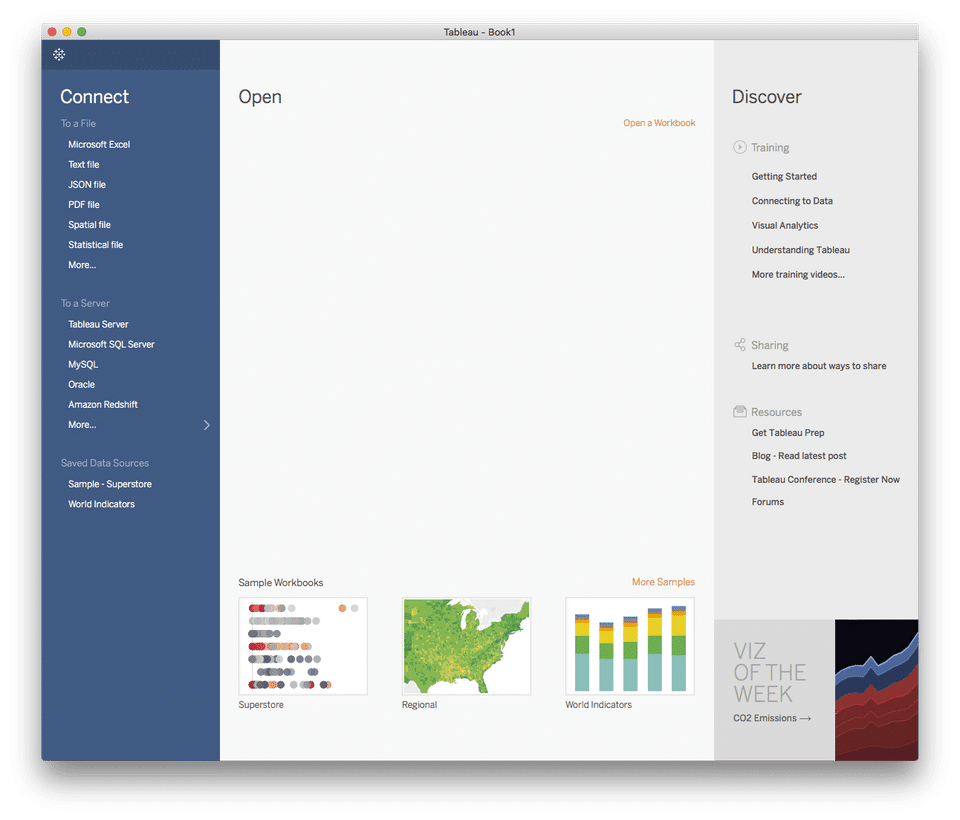
Task: Show more server connection options
Action: [82, 425]
